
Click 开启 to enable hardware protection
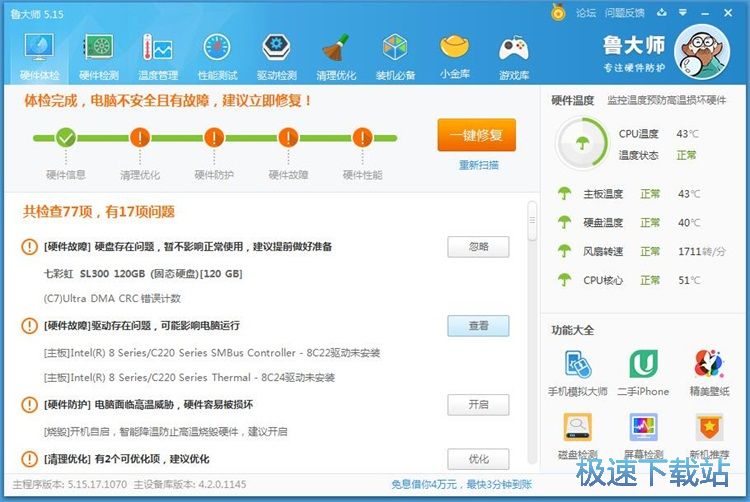[x=478, y=405]
